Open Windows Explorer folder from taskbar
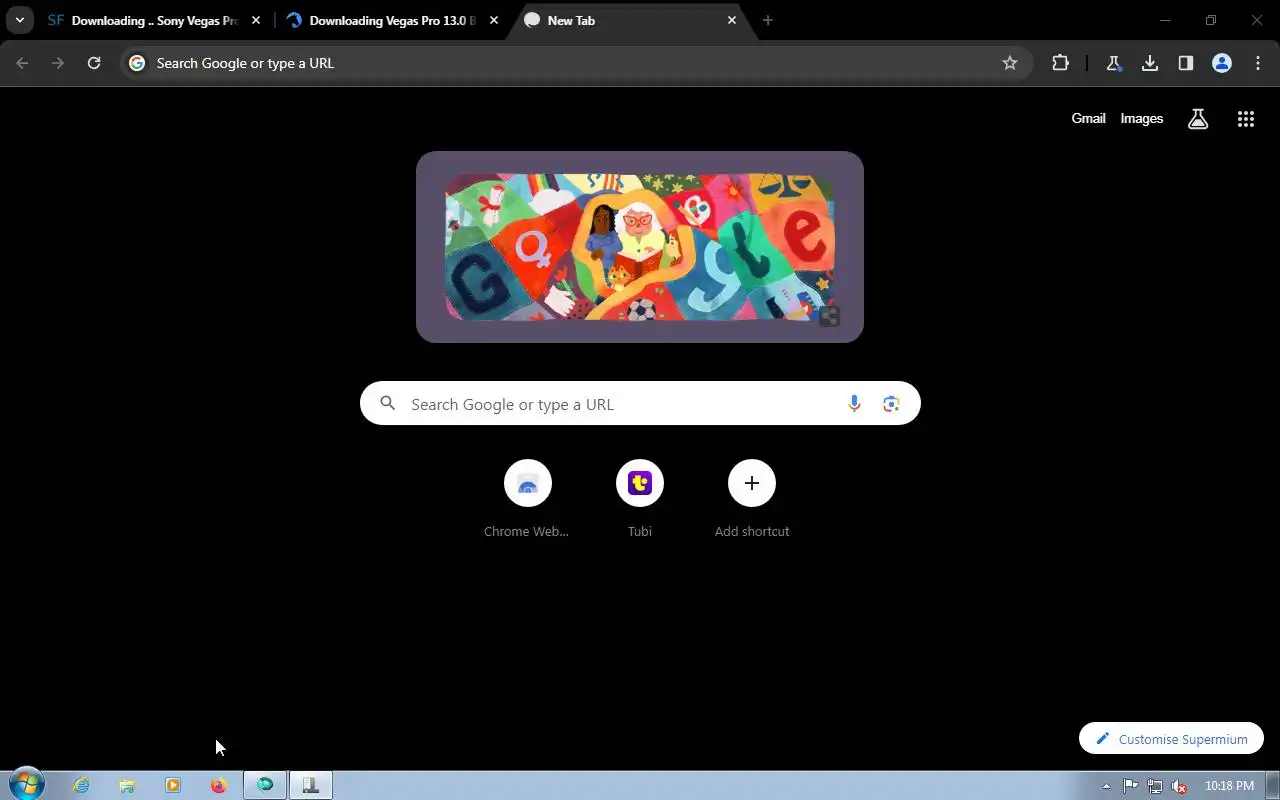 tap(127, 785)
